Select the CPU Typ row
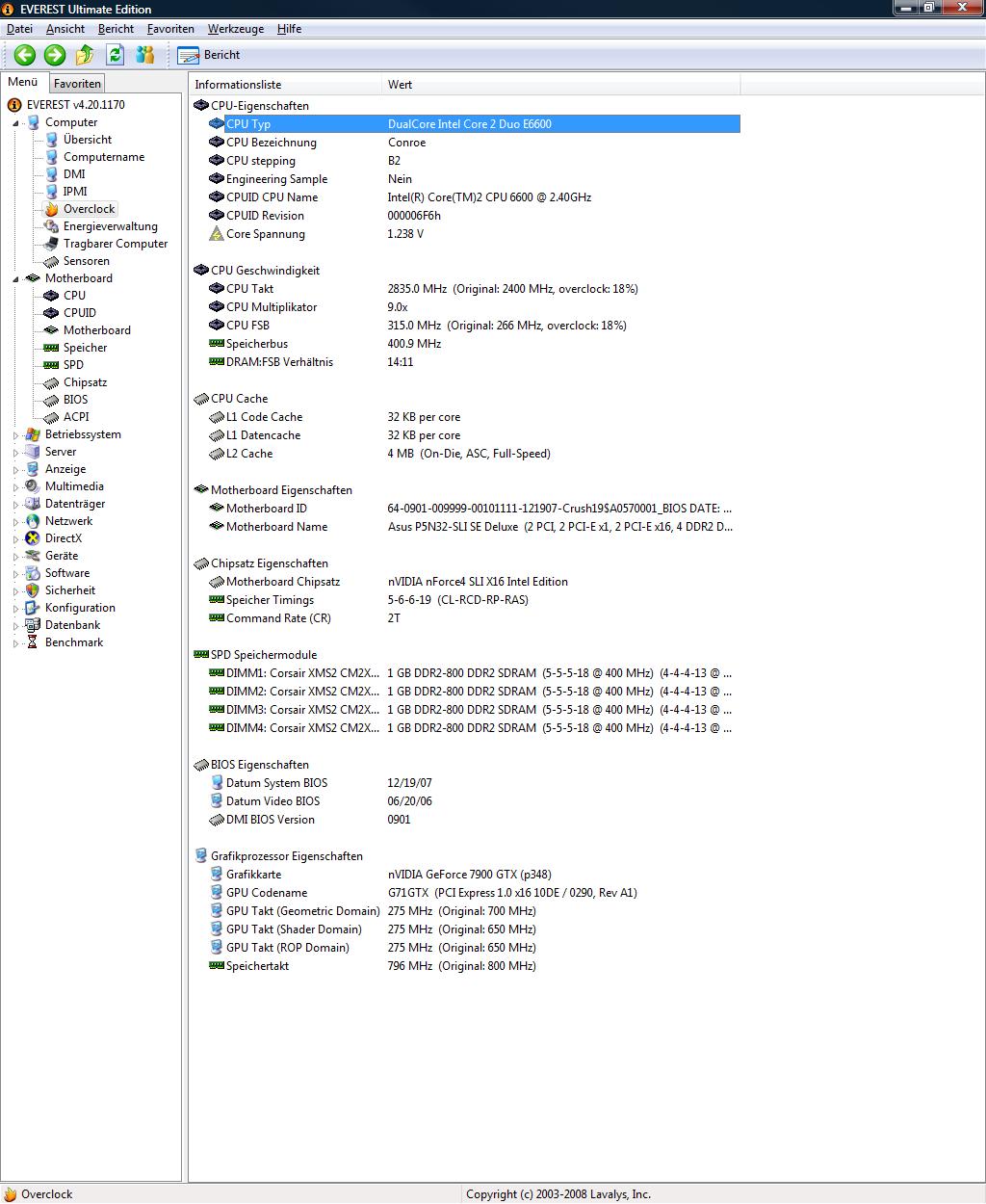This screenshot has height=1204, width=986. (x=474, y=124)
